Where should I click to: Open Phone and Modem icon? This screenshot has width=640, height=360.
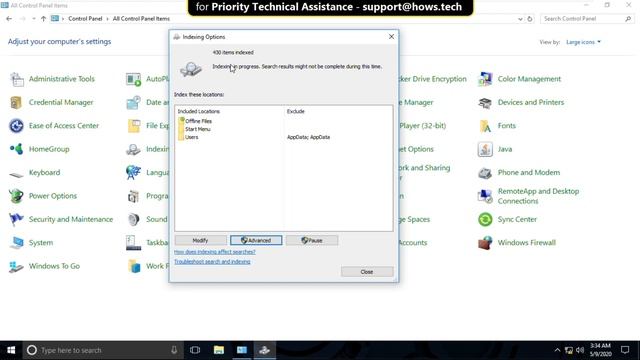(485, 173)
